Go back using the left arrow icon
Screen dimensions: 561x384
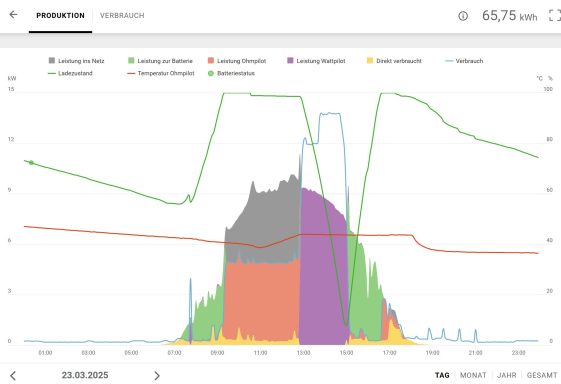point(13,15)
